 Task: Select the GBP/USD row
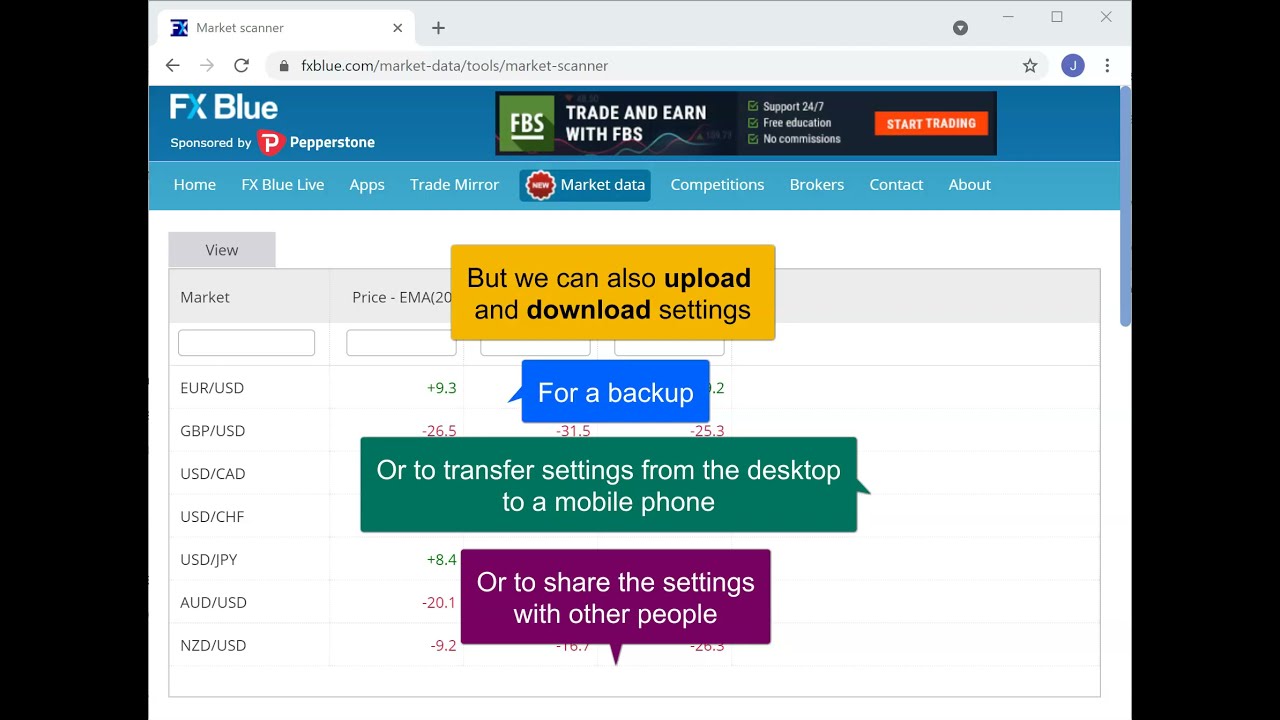(634, 431)
